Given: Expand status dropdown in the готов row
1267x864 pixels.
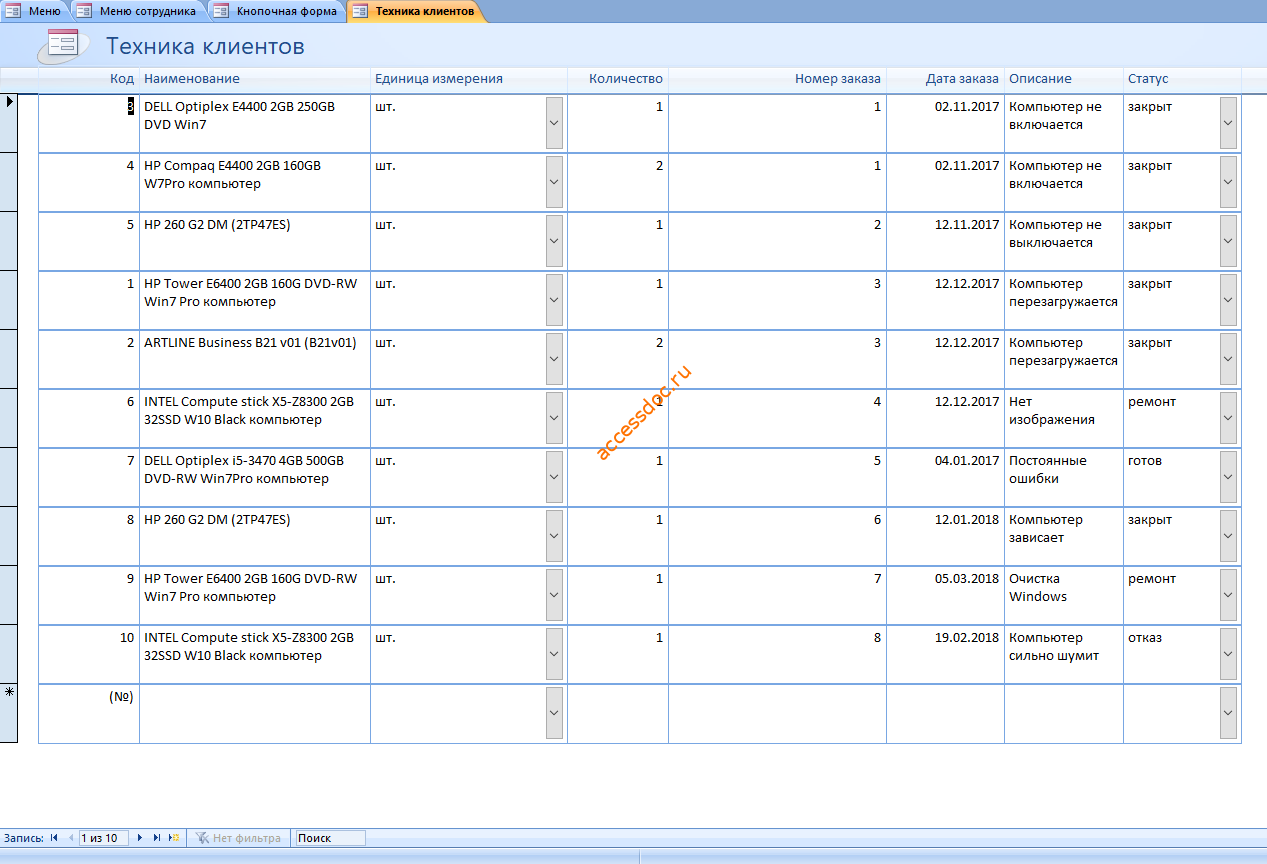Looking at the screenshot, I should [x=1228, y=477].
